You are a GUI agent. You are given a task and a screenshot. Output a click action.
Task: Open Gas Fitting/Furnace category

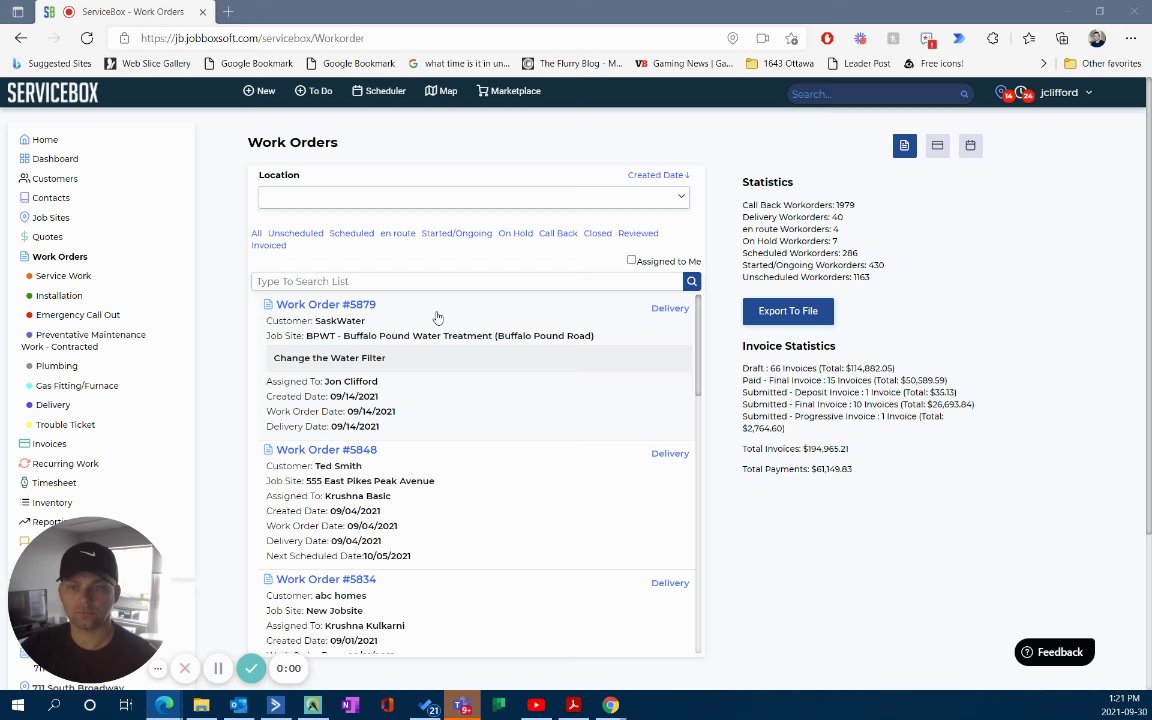[x=72, y=386]
